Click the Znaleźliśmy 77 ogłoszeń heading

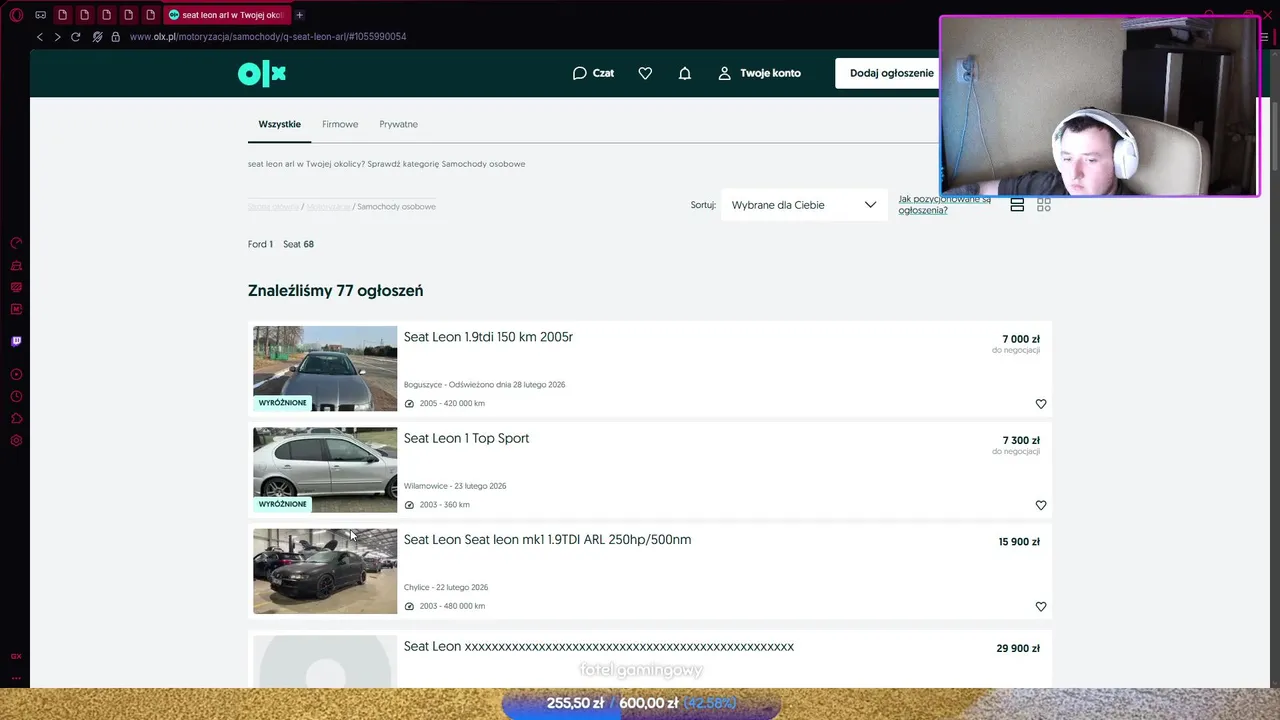tap(336, 291)
